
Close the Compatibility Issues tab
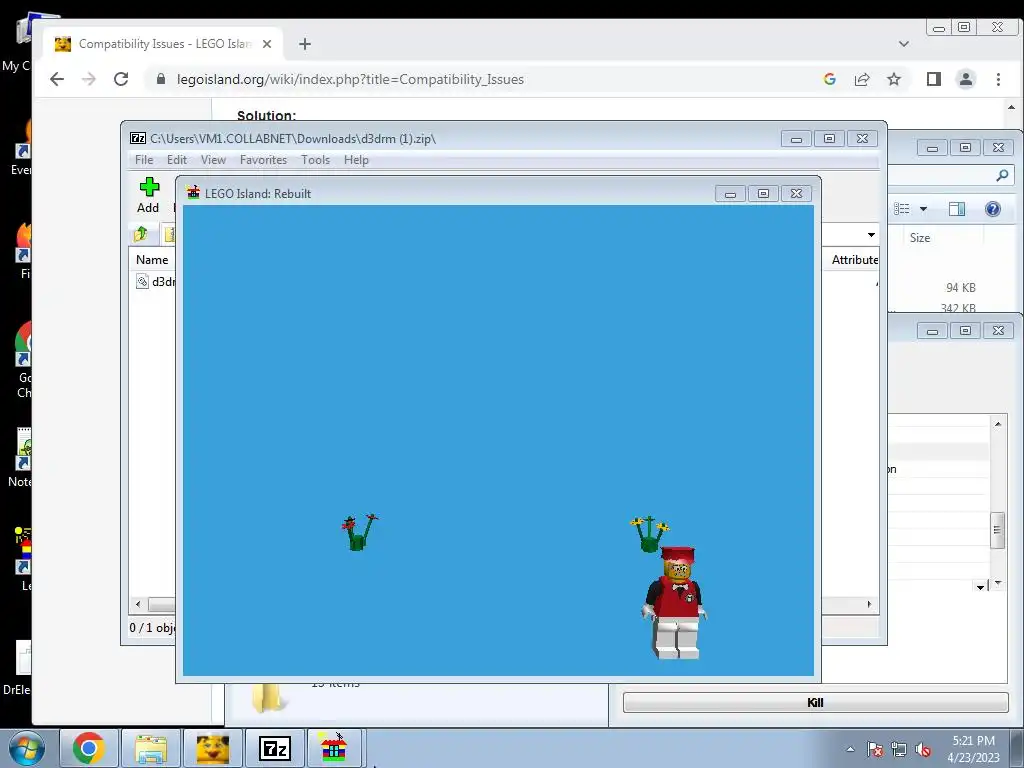pos(266,44)
